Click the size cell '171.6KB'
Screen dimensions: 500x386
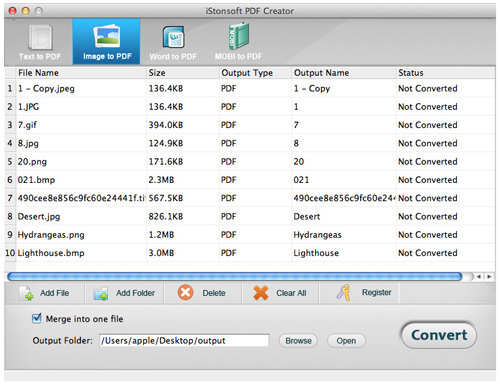point(166,162)
